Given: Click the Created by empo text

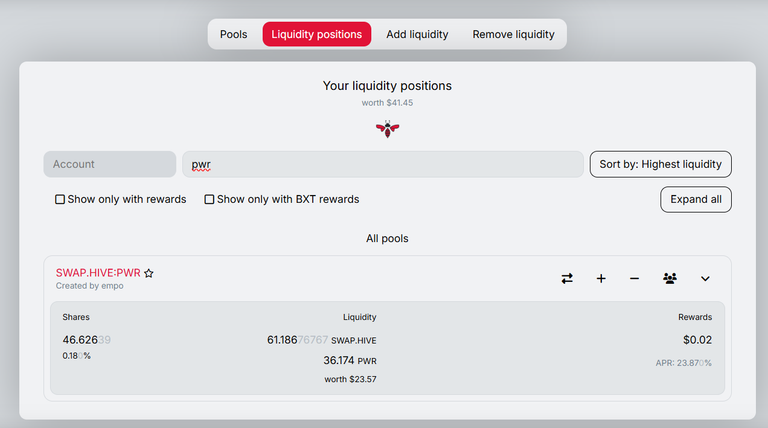Looking at the screenshot, I should (x=90, y=286).
